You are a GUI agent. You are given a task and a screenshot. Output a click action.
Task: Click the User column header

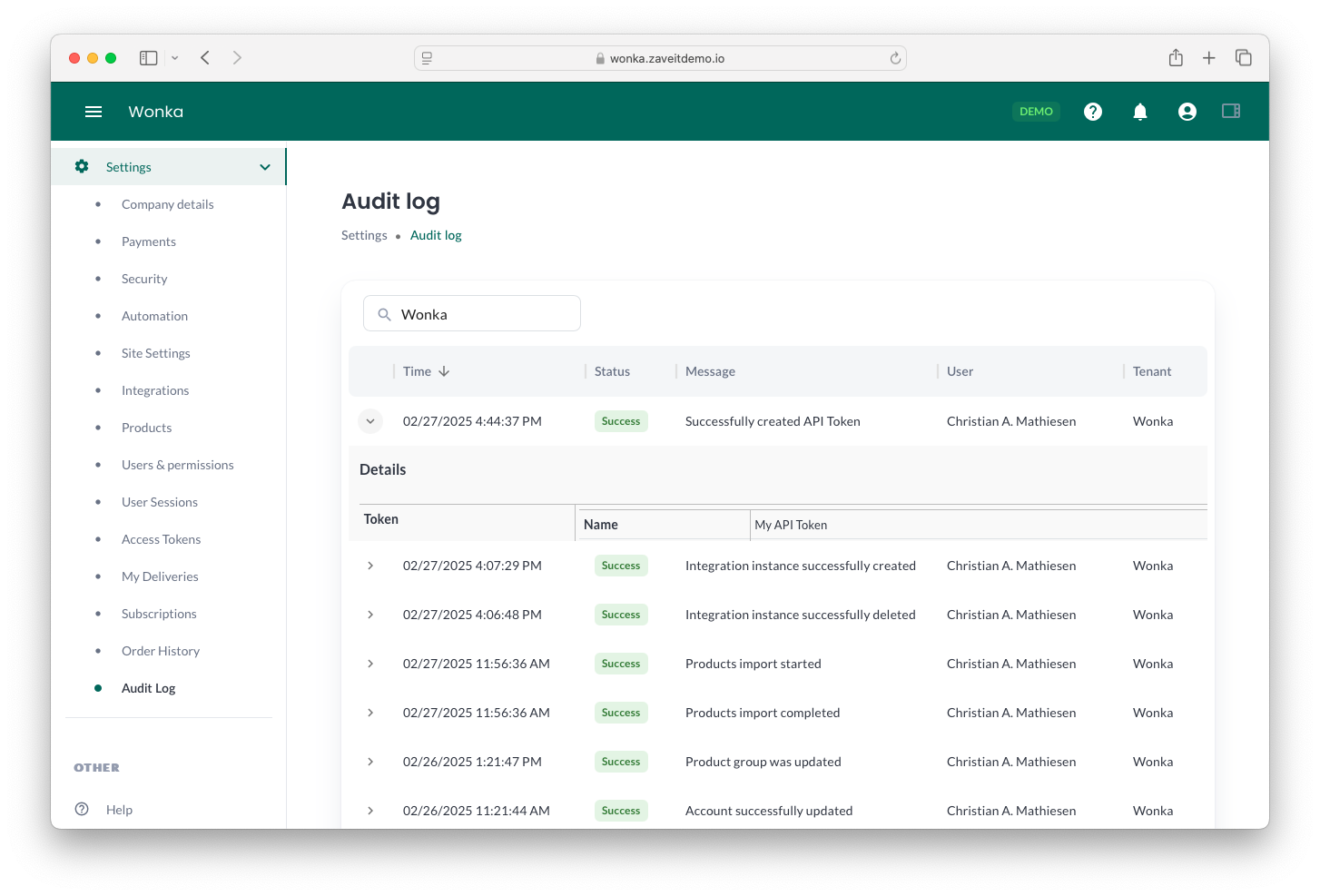[960, 371]
